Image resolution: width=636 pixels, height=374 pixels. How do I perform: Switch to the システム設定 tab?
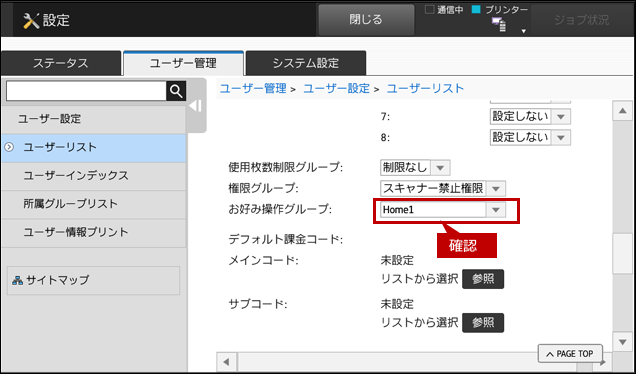point(306,63)
